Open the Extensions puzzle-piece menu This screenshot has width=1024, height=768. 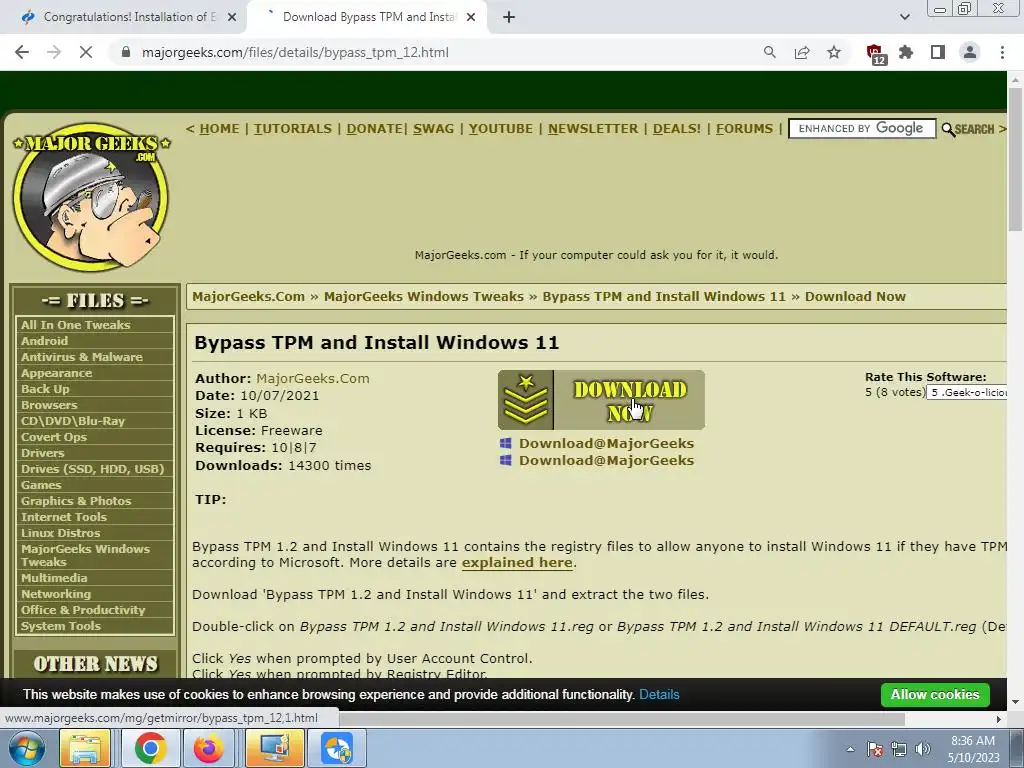point(906,52)
